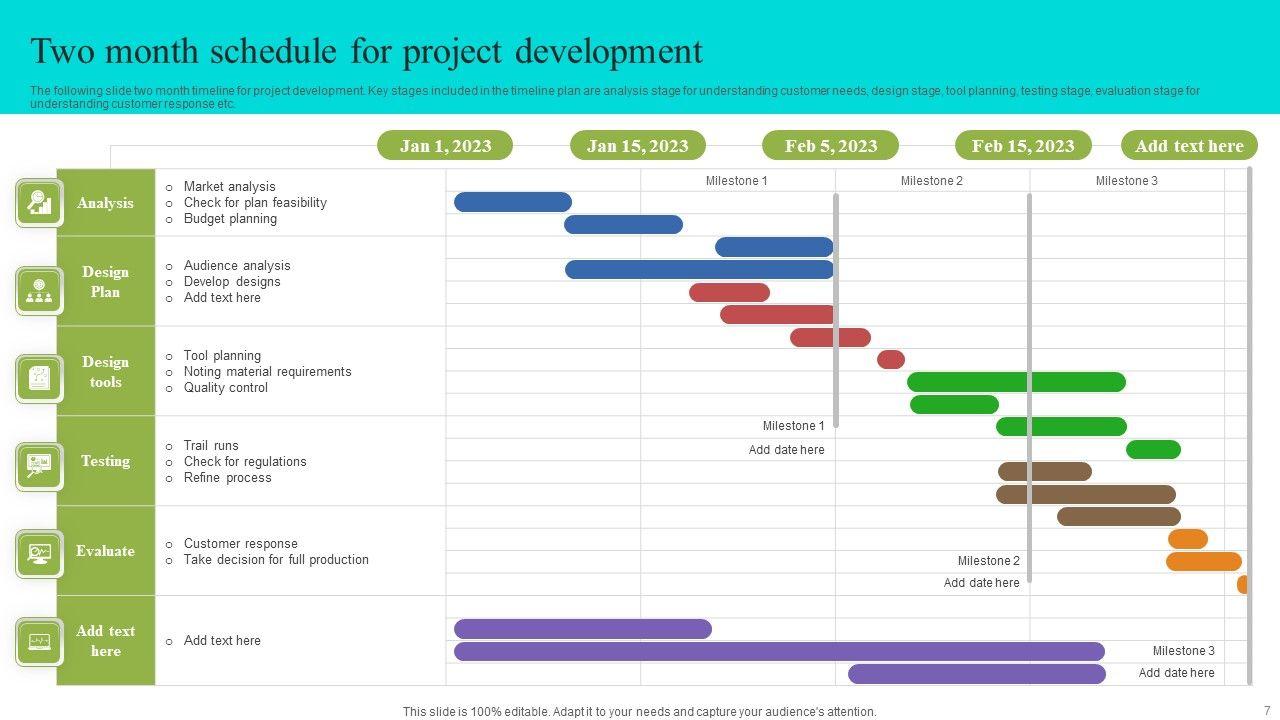Select the green Analysis stage label
This screenshot has width=1280, height=720.
[x=106, y=203]
